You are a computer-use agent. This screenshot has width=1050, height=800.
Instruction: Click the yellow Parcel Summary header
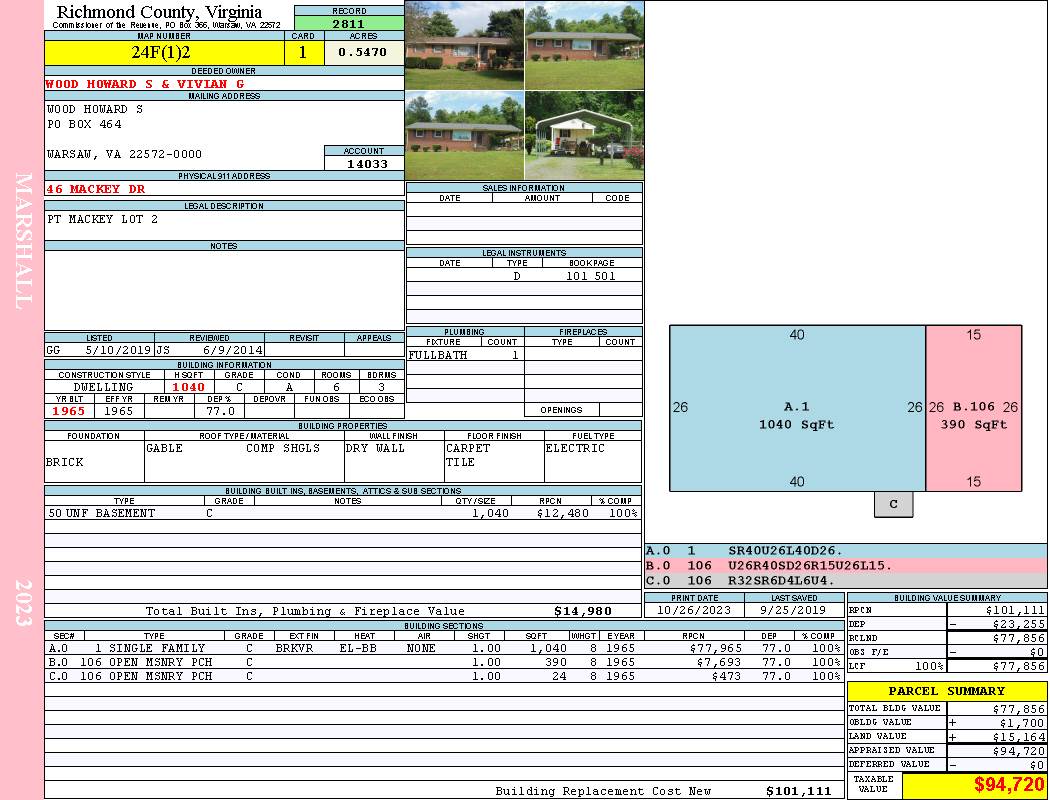[x=946, y=691]
